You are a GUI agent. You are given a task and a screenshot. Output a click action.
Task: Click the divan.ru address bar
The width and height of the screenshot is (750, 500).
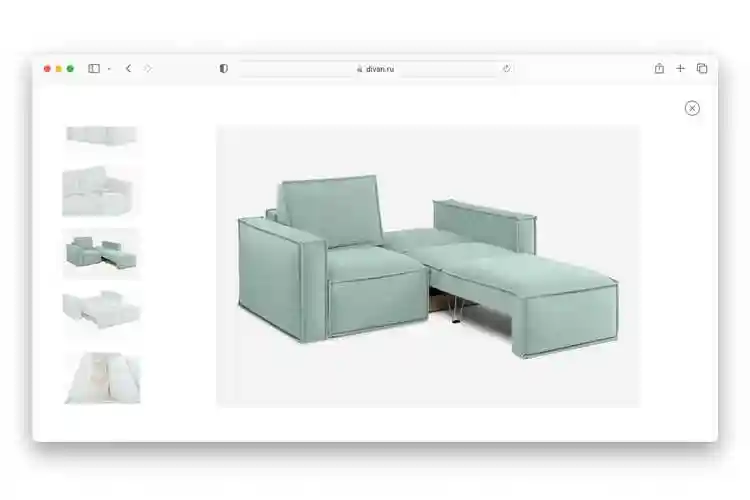(x=375, y=69)
